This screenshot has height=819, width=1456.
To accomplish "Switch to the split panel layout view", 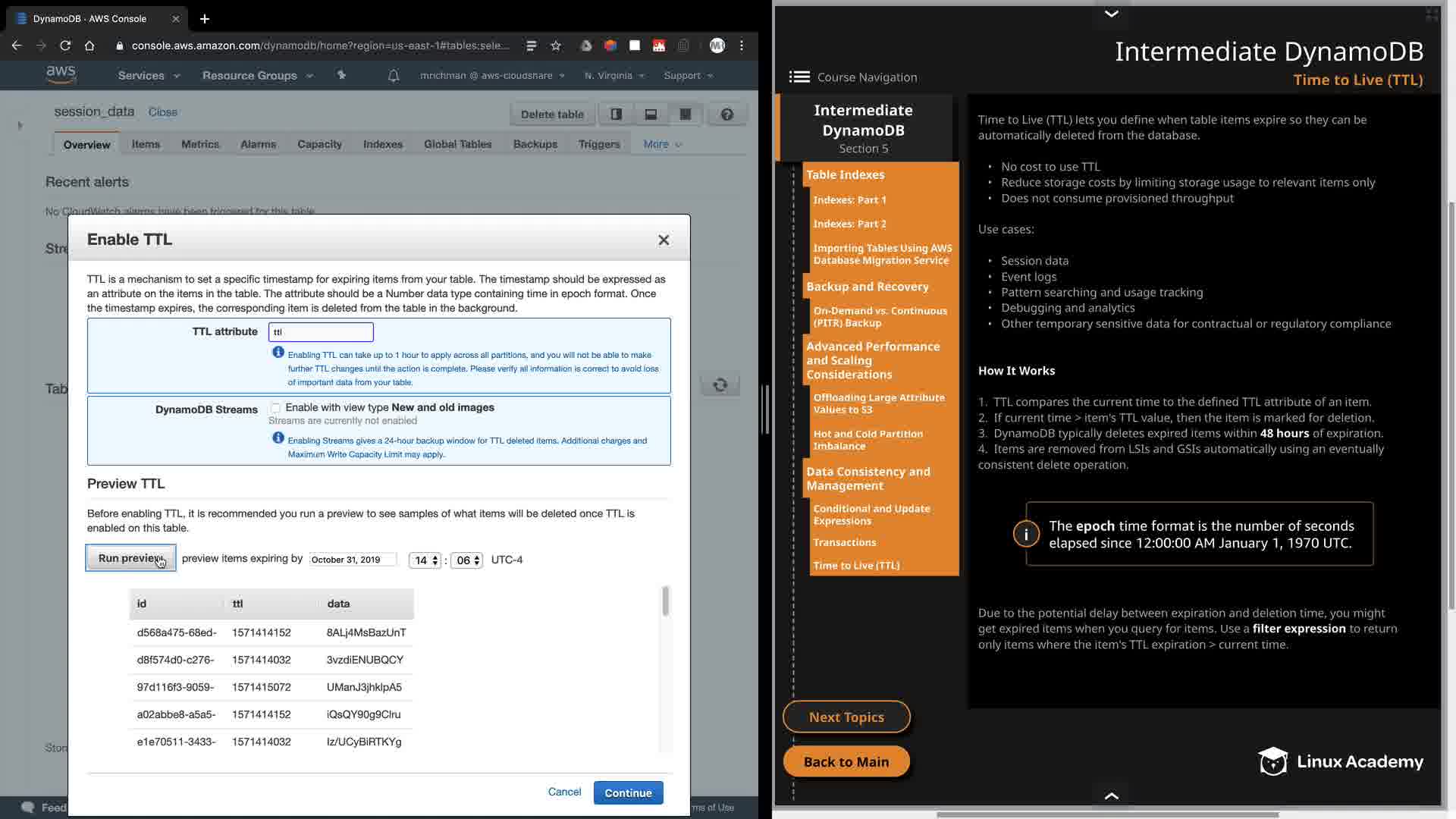I will [616, 115].
